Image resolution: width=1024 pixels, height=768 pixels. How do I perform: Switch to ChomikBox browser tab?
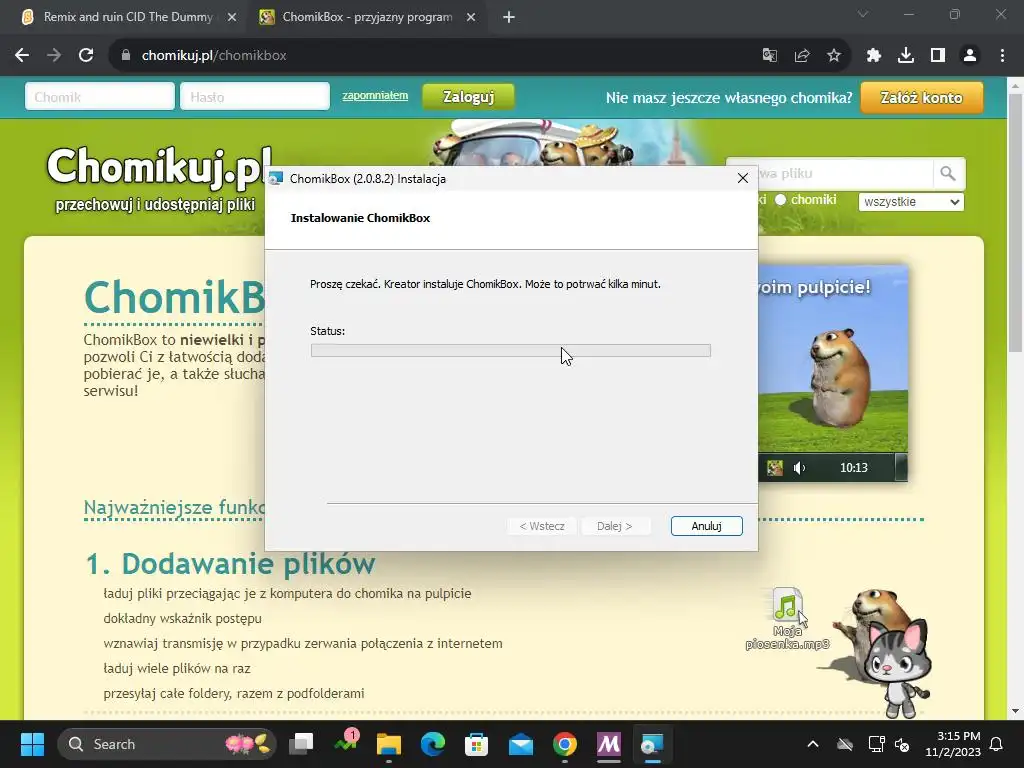366,17
